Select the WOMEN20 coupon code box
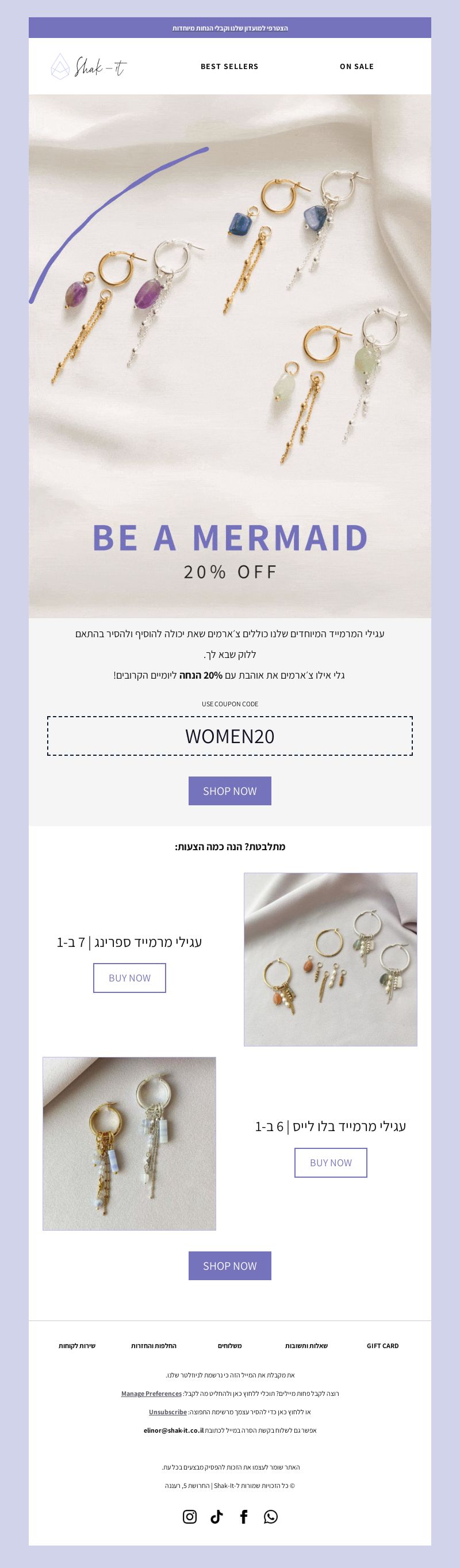Screen dimensions: 460x1568 [229, 736]
